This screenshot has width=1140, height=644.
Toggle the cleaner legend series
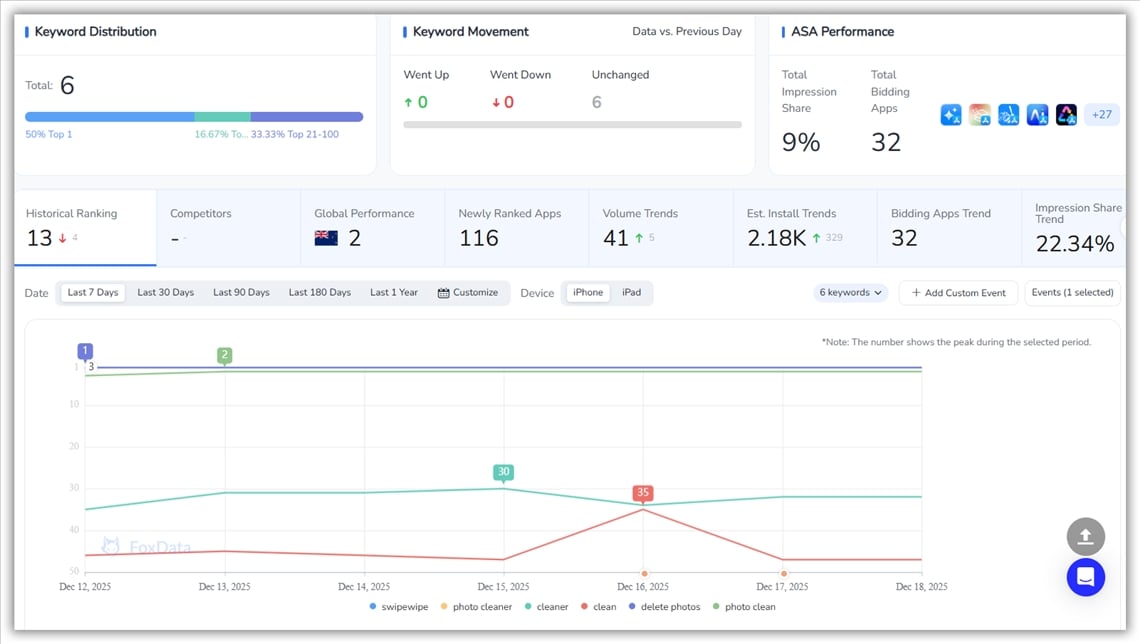coord(545,607)
